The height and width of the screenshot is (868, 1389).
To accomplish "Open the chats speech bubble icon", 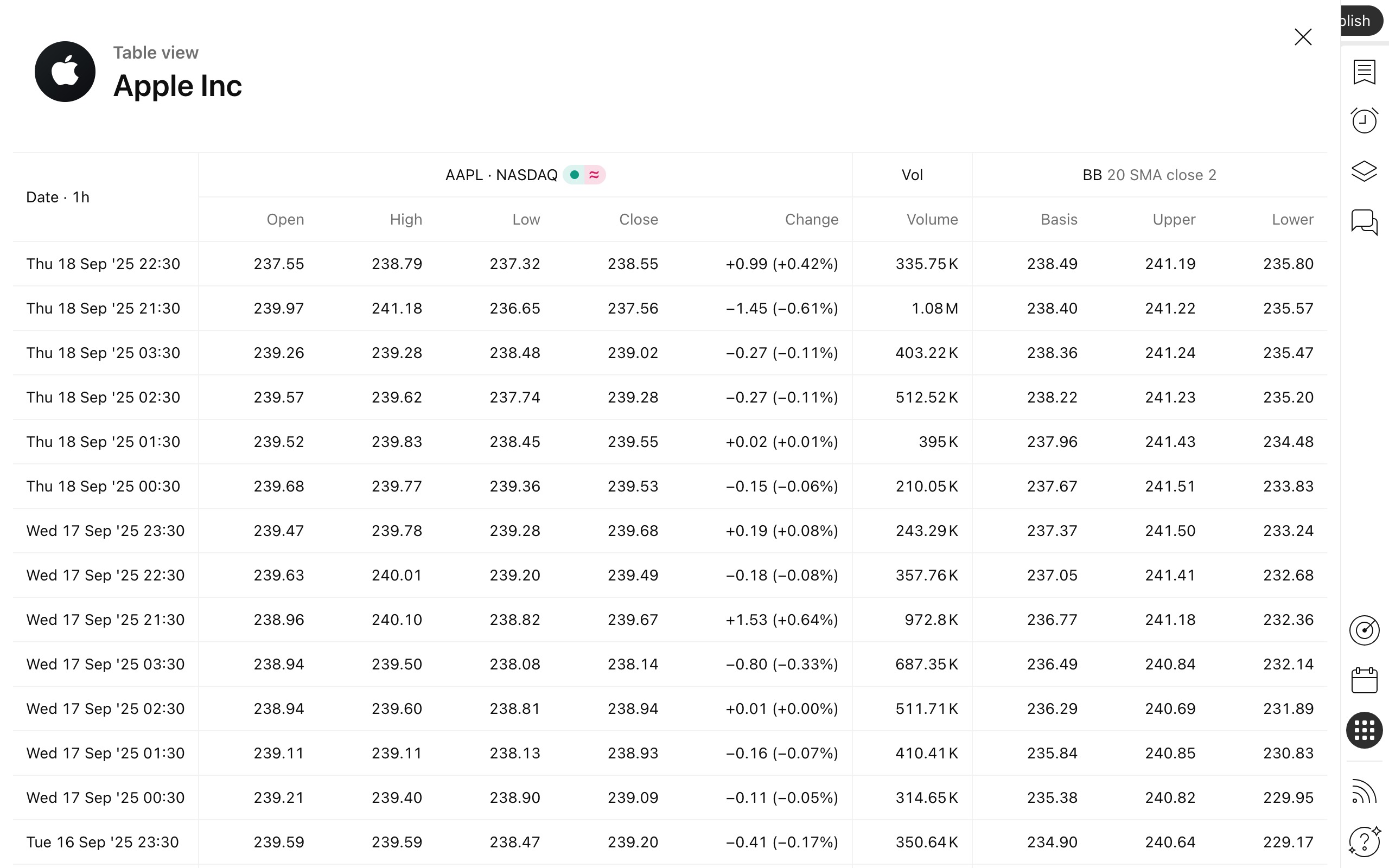I will click(1363, 221).
